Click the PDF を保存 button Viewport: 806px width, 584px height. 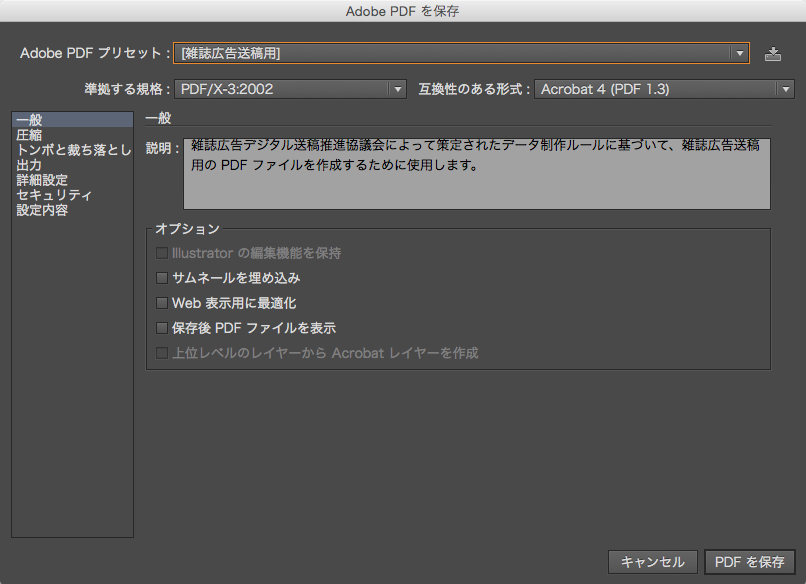click(749, 562)
